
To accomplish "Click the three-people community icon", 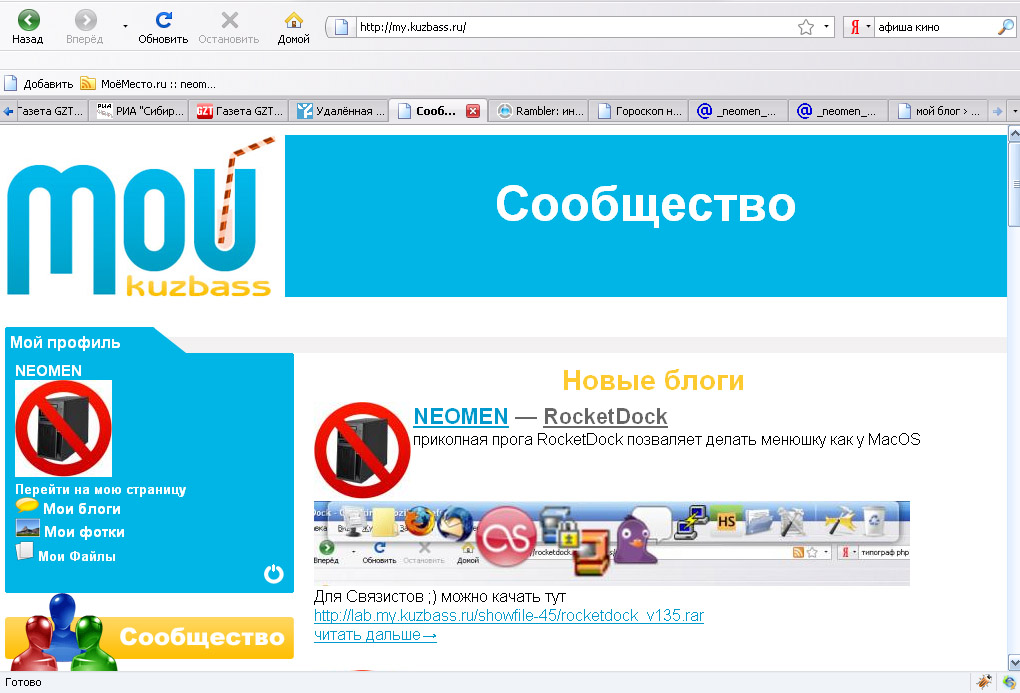I will tap(64, 632).
